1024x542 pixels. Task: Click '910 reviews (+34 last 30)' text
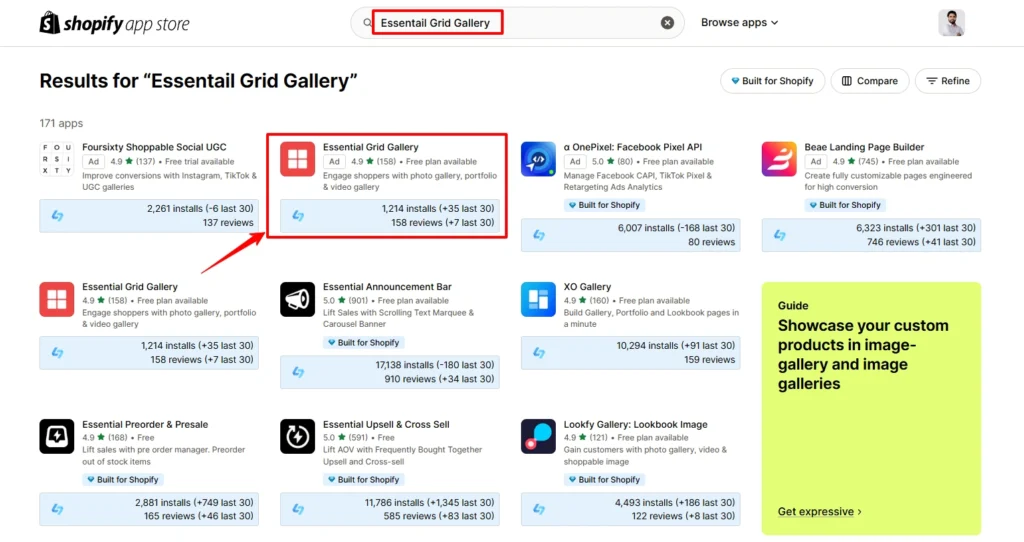[439, 379]
